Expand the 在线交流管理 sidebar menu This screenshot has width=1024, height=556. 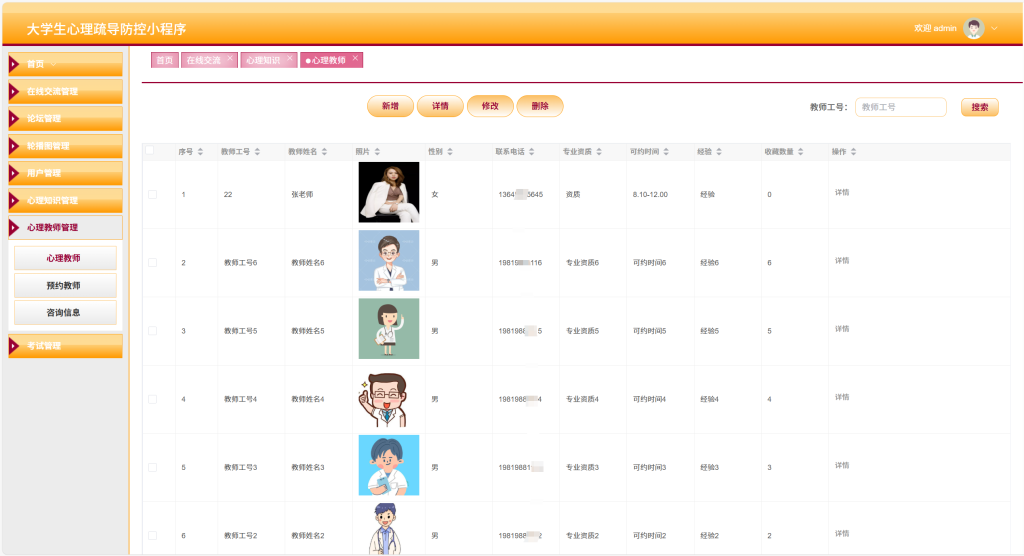point(65,91)
